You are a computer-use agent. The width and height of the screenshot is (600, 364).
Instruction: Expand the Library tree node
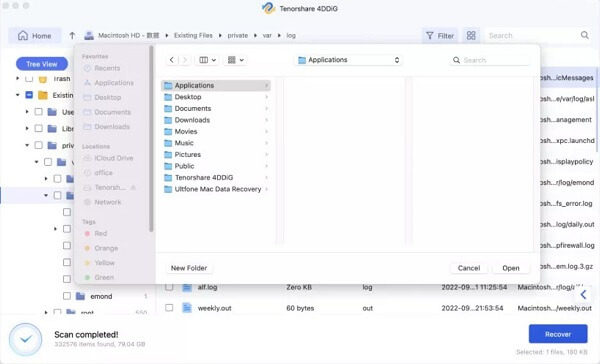coord(27,128)
